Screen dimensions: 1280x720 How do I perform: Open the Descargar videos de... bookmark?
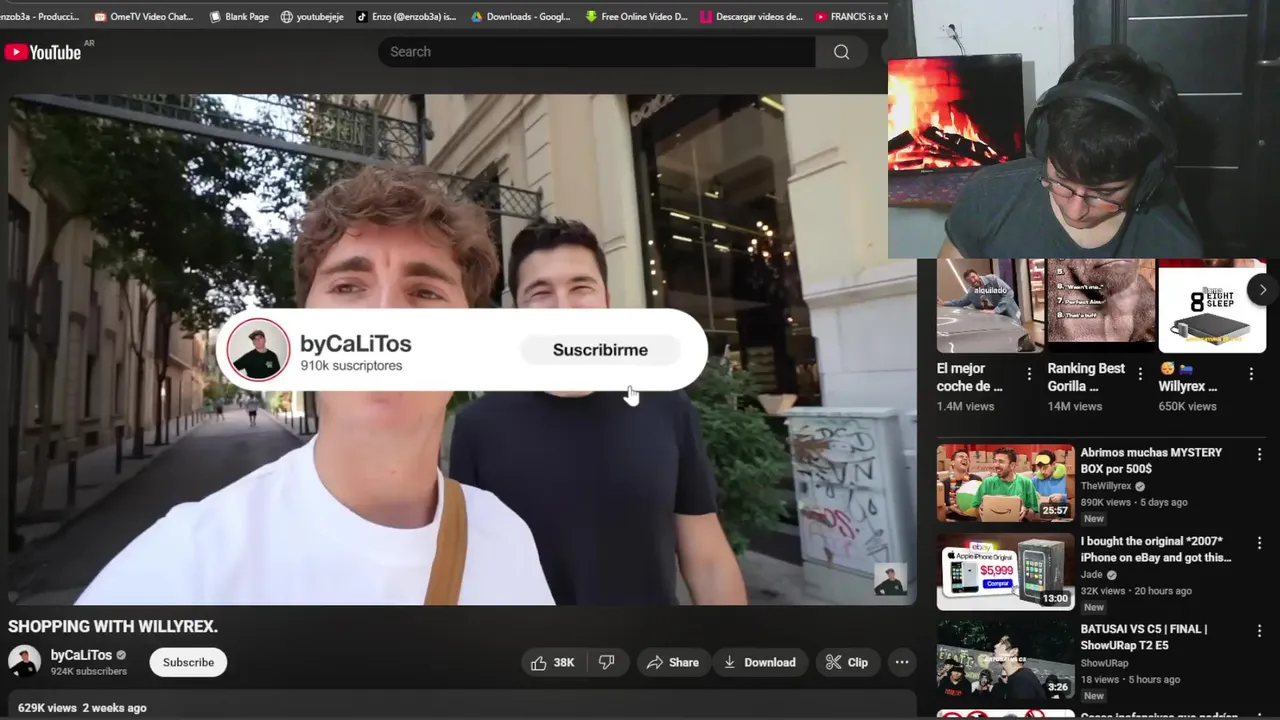pyautogui.click(x=751, y=16)
